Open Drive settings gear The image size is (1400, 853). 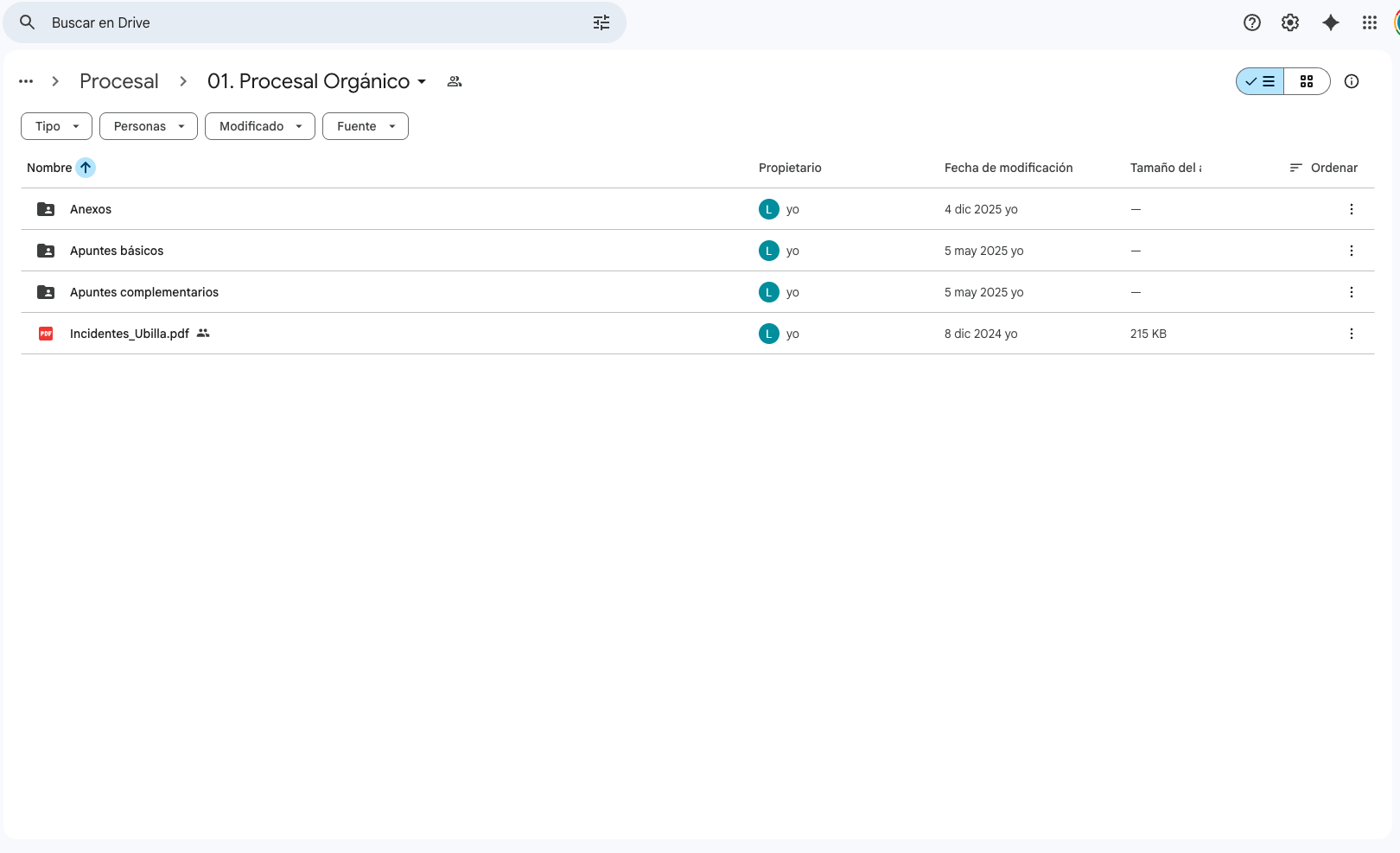point(1289,22)
